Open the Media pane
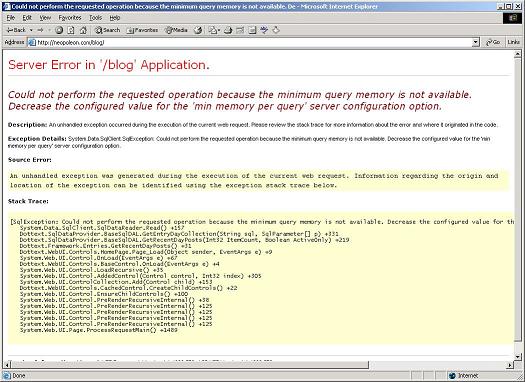The image size is (525, 382). (x=176, y=30)
